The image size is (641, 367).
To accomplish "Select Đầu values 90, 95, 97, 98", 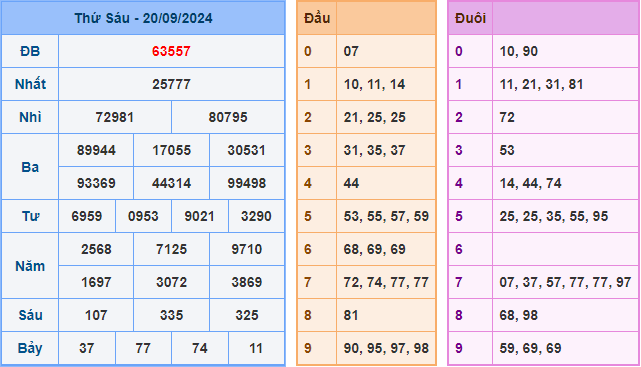I will pos(386,348).
